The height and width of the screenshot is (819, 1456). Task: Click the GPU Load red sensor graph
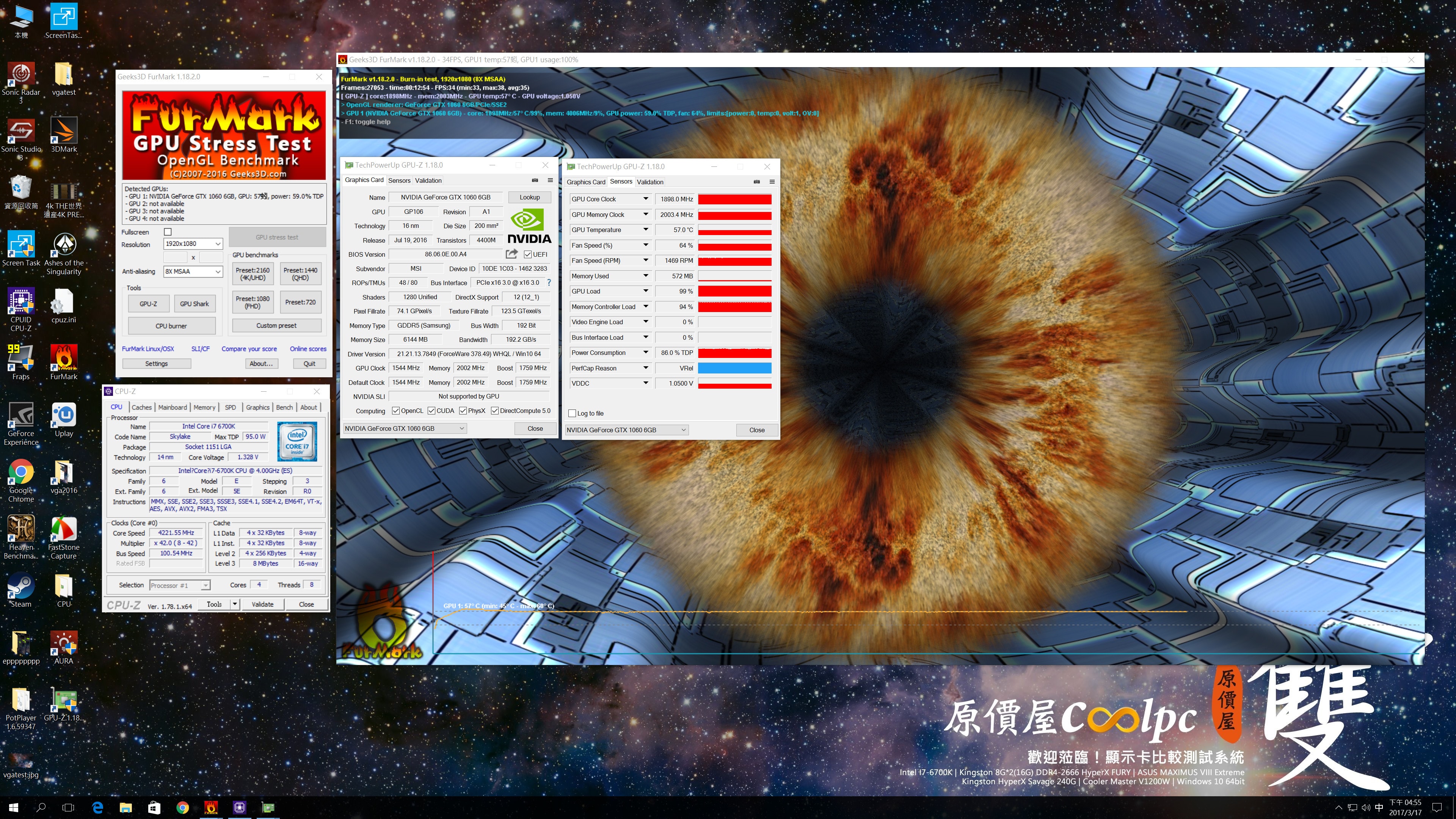click(x=735, y=291)
